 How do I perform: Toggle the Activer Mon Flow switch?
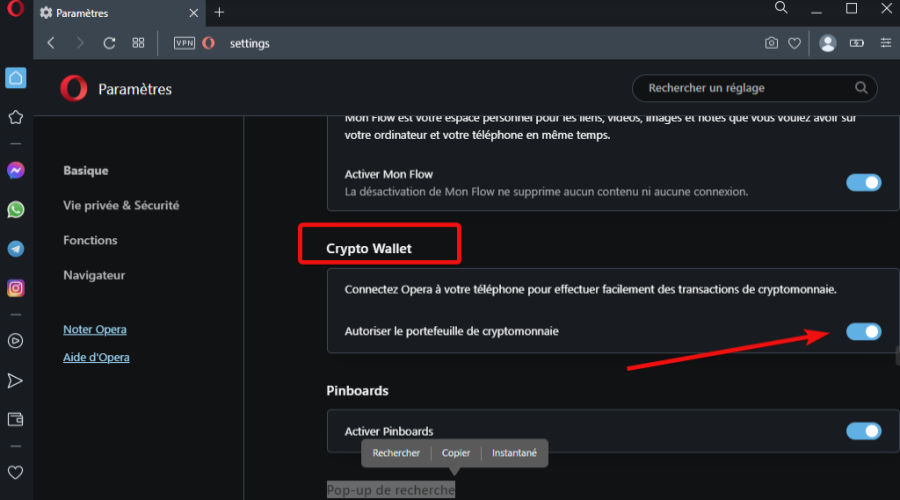[x=863, y=183]
